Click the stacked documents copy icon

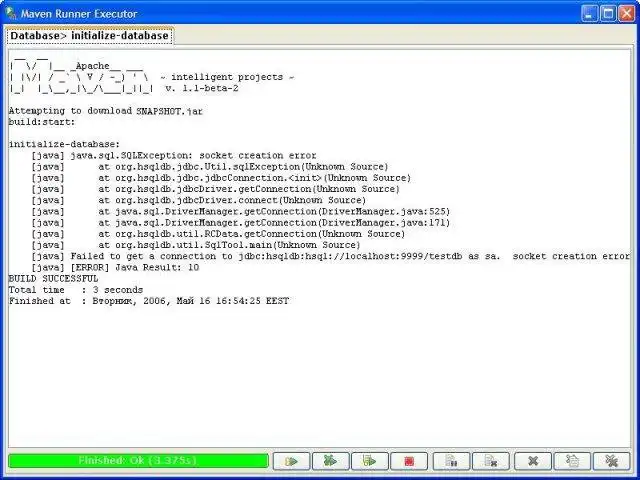click(572, 461)
